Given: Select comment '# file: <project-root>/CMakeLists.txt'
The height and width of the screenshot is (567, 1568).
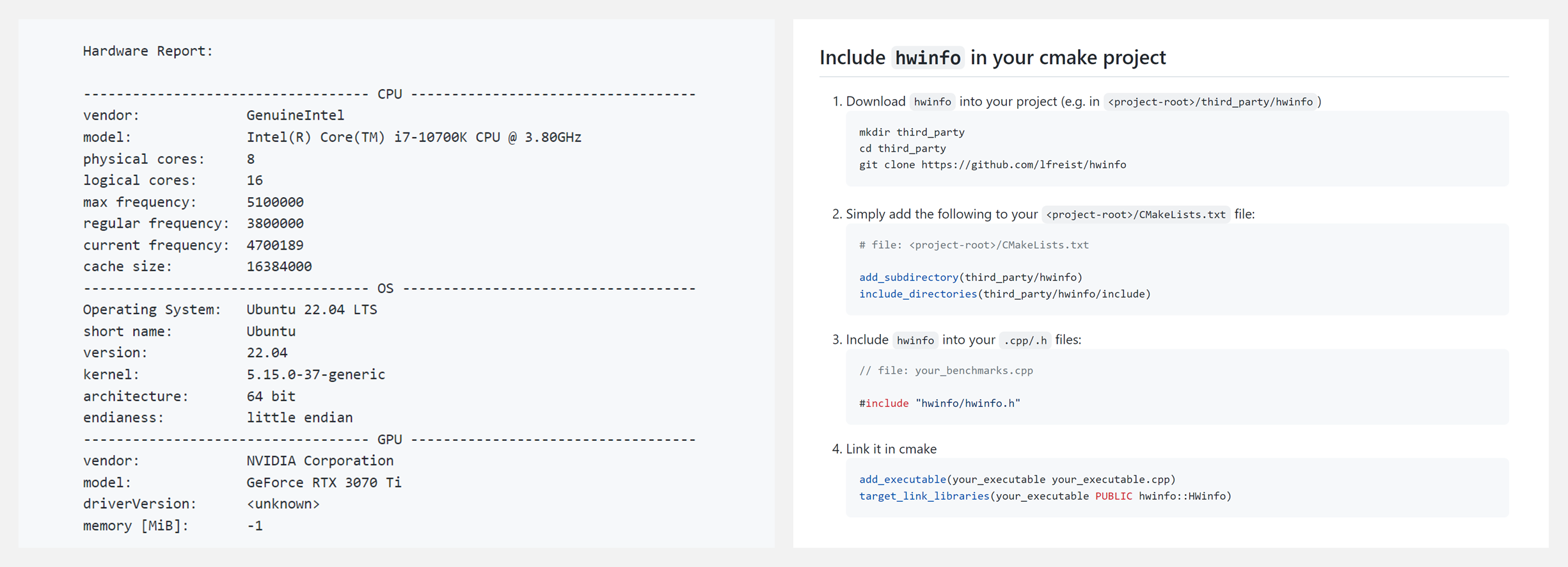Looking at the screenshot, I should coord(974,245).
